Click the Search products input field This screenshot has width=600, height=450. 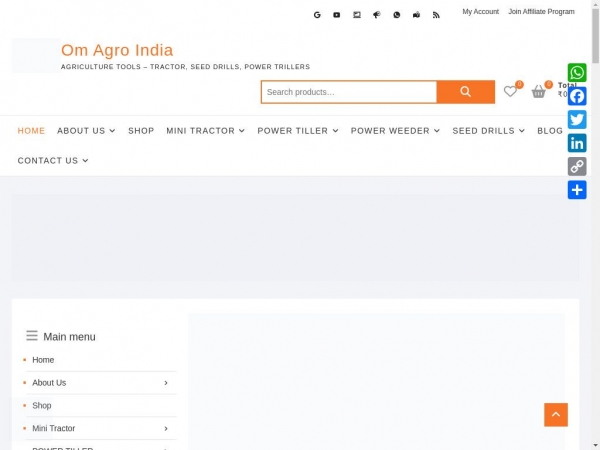[x=349, y=92]
